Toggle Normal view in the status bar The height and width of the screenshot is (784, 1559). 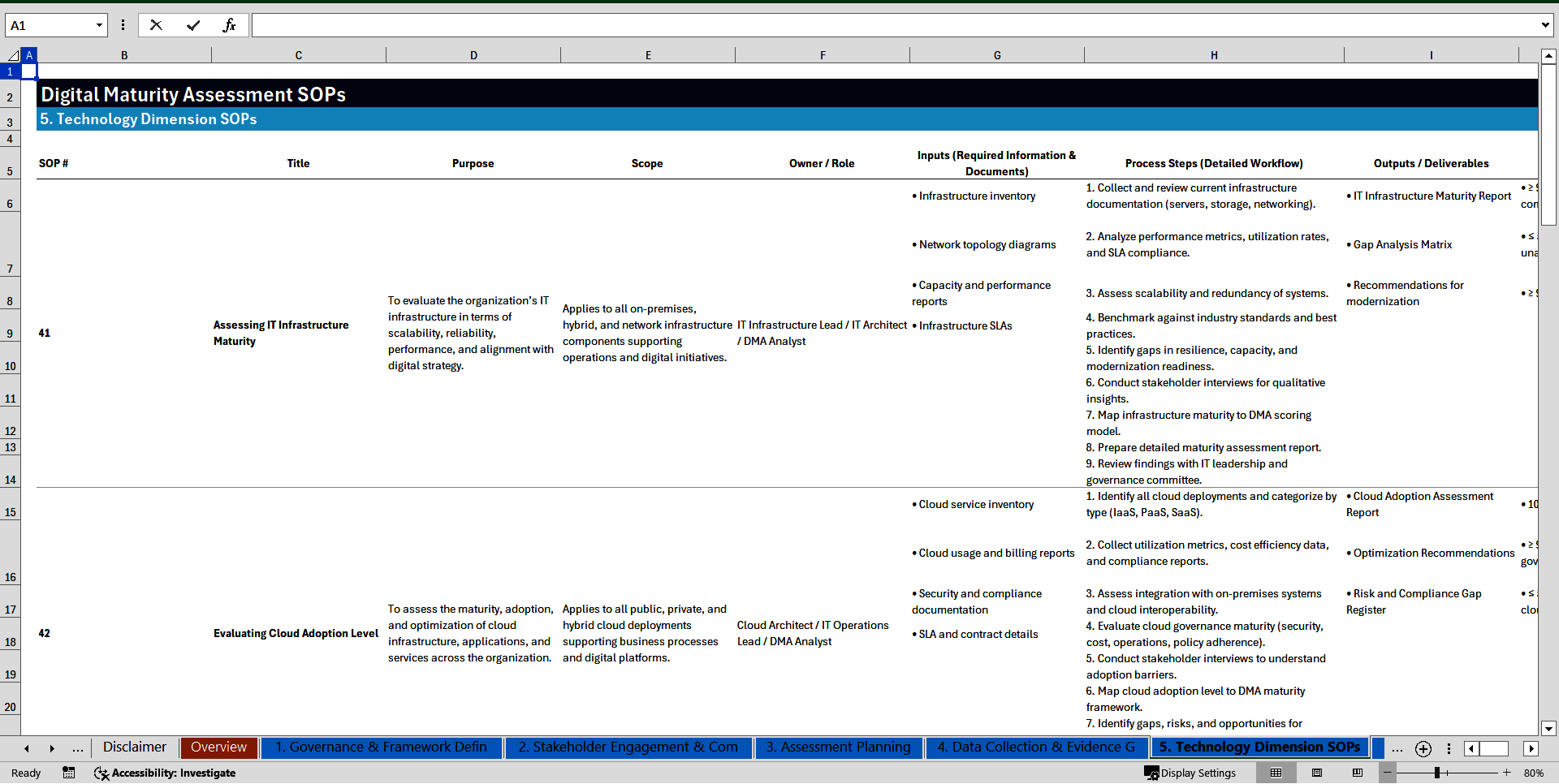coord(1276,773)
